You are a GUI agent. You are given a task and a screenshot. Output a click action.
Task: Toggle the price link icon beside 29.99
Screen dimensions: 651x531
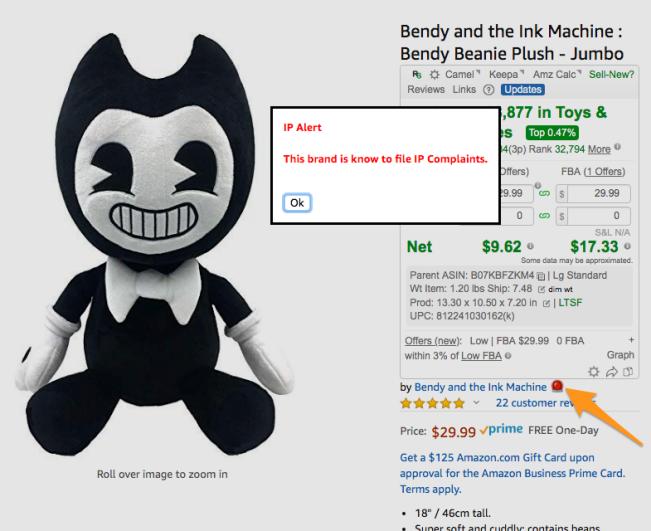pyautogui.click(x=544, y=193)
